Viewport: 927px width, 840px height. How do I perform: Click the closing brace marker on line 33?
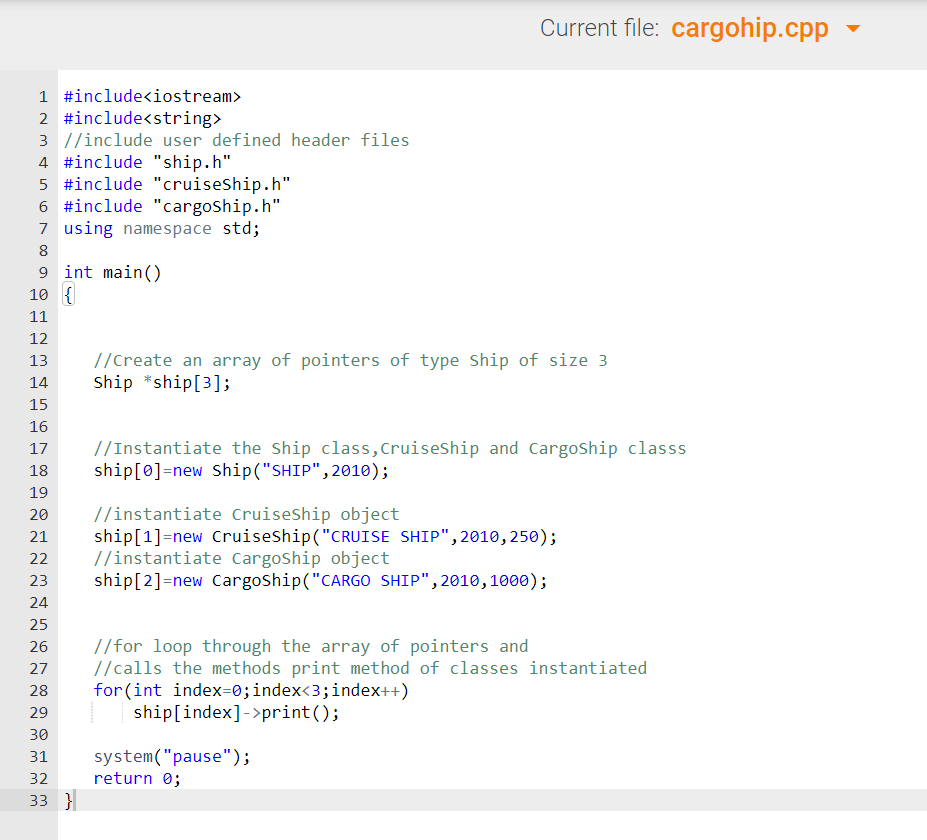click(66, 800)
